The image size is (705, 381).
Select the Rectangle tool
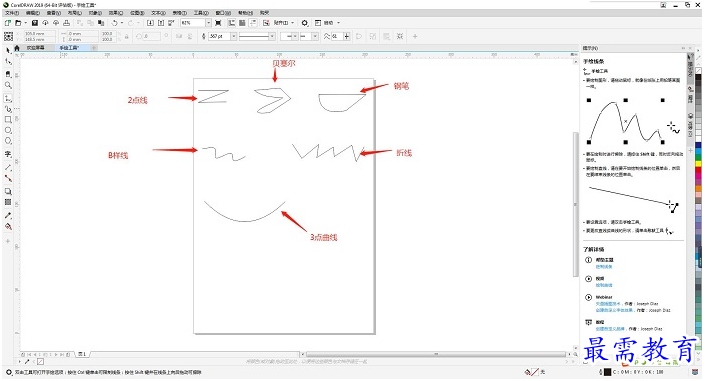pyautogui.click(x=8, y=120)
